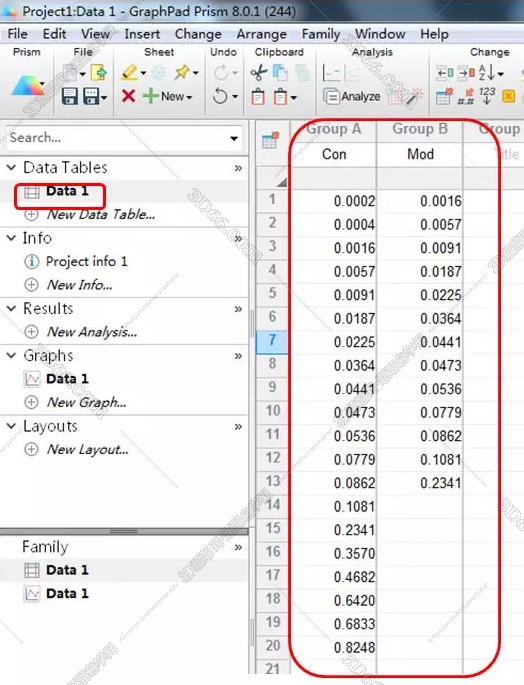
Task: Click the Highlight sheet marker icon
Action: (129, 72)
